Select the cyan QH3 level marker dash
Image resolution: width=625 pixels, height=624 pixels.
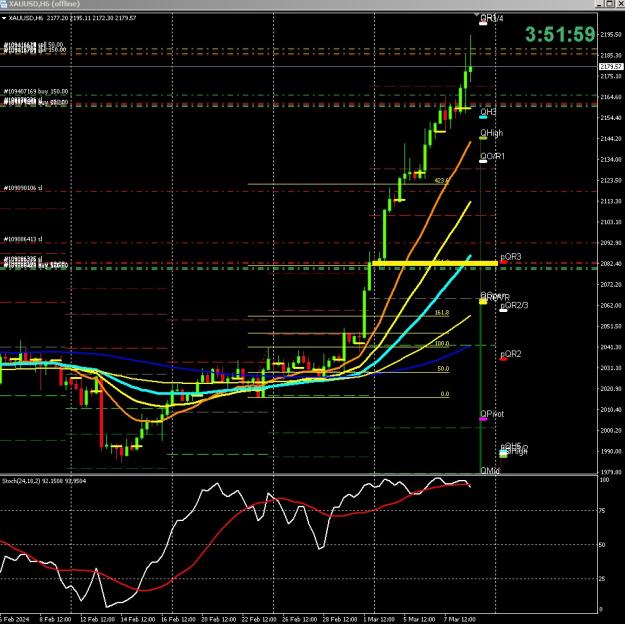pyautogui.click(x=483, y=117)
